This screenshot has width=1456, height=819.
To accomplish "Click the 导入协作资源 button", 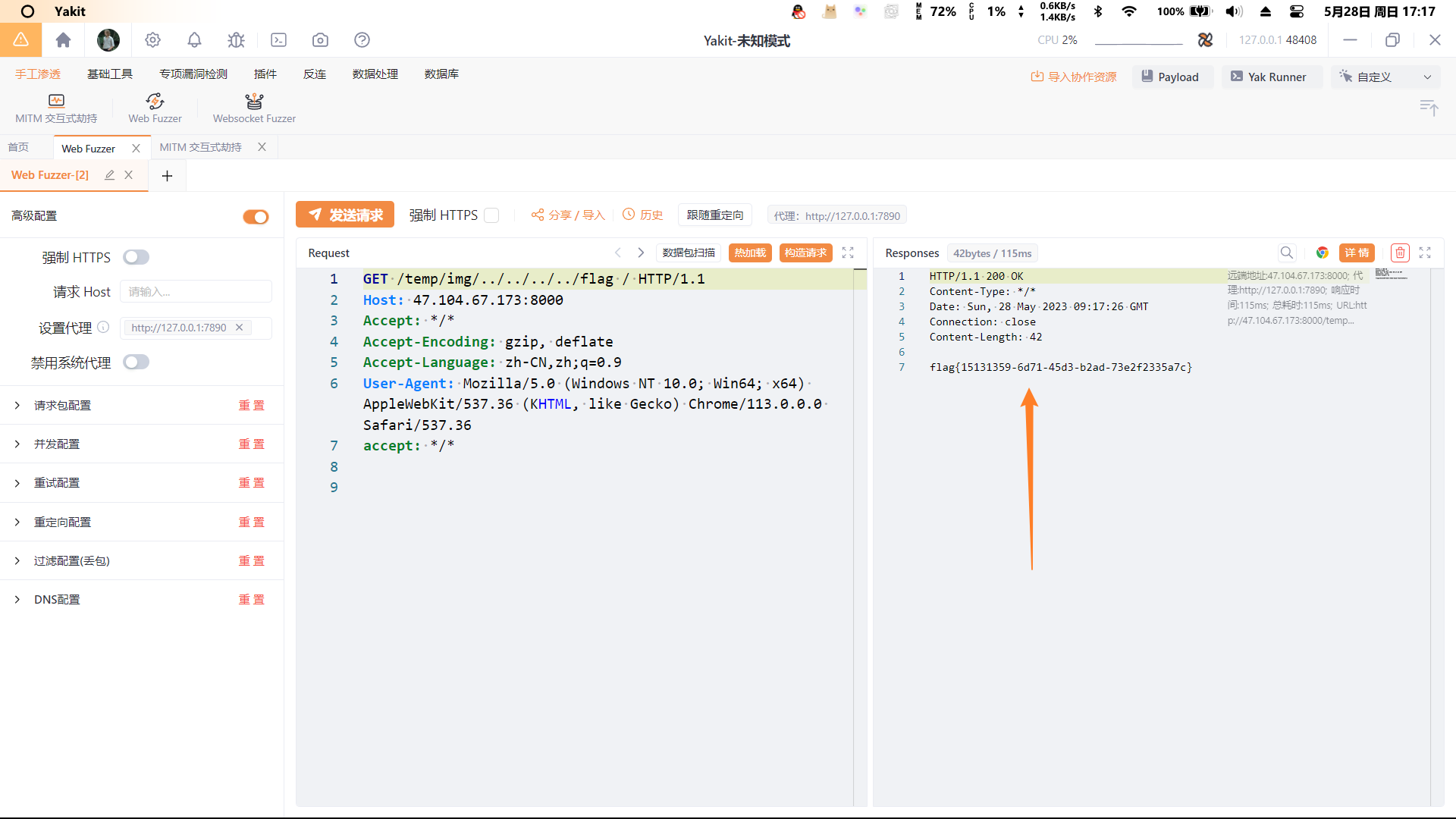I will point(1076,77).
